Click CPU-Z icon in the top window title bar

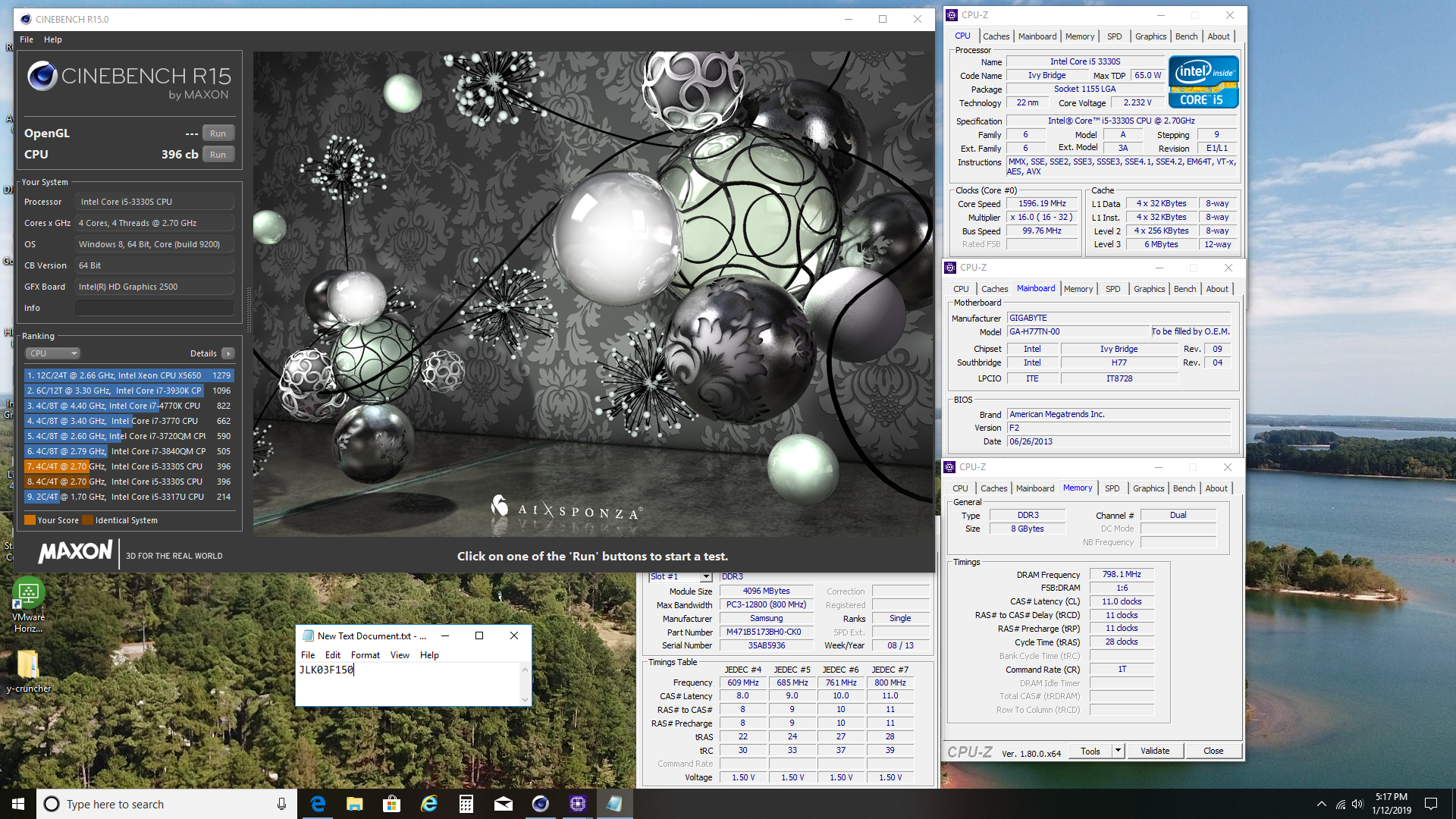(x=952, y=15)
